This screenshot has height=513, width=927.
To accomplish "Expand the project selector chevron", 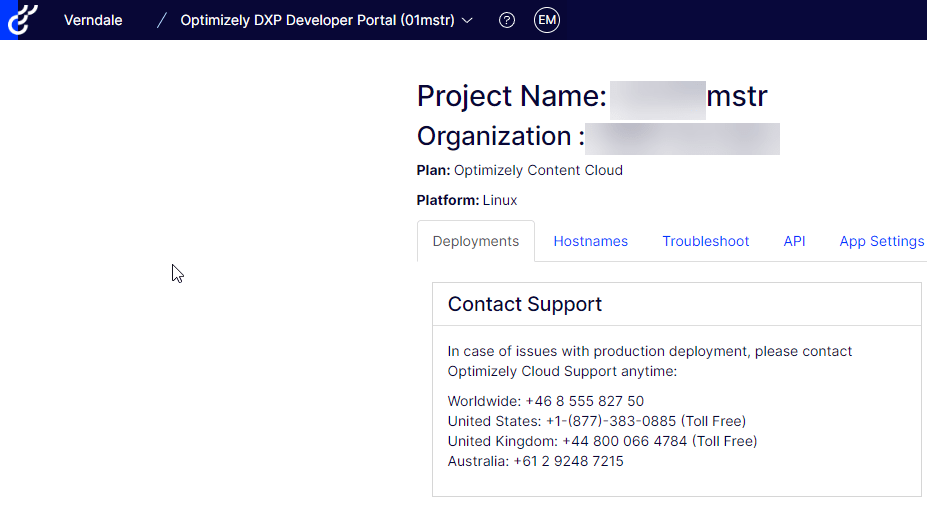I will 467,20.
